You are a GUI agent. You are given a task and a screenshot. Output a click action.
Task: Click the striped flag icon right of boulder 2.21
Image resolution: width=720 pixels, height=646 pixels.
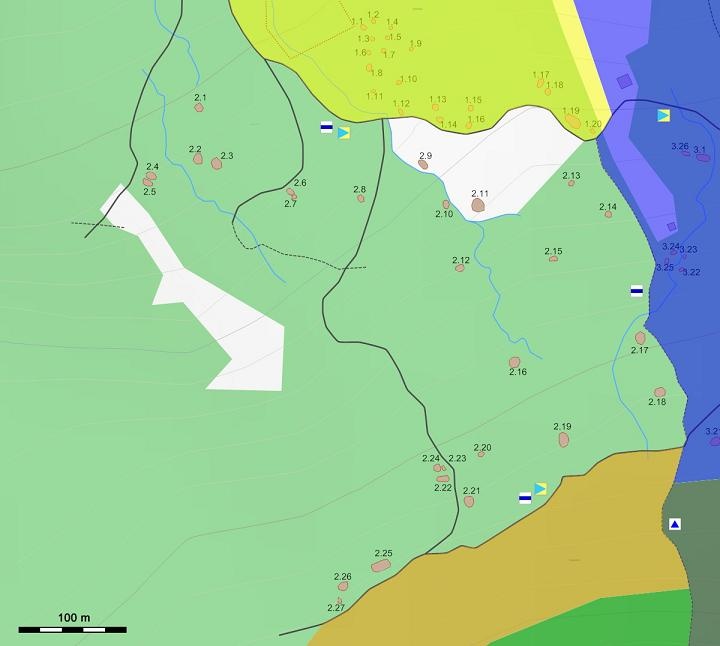[525, 497]
